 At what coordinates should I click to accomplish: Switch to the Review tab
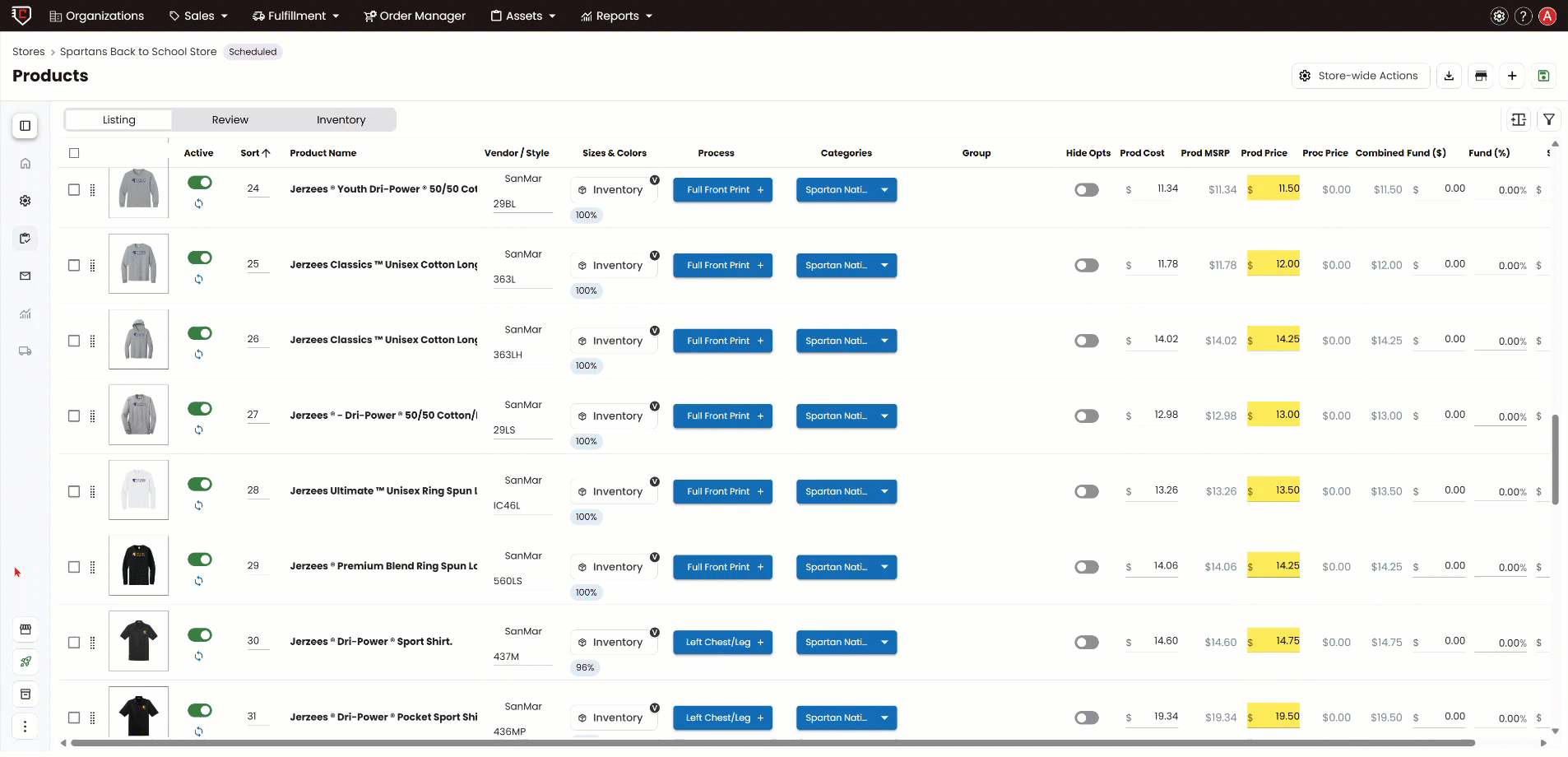tap(230, 120)
